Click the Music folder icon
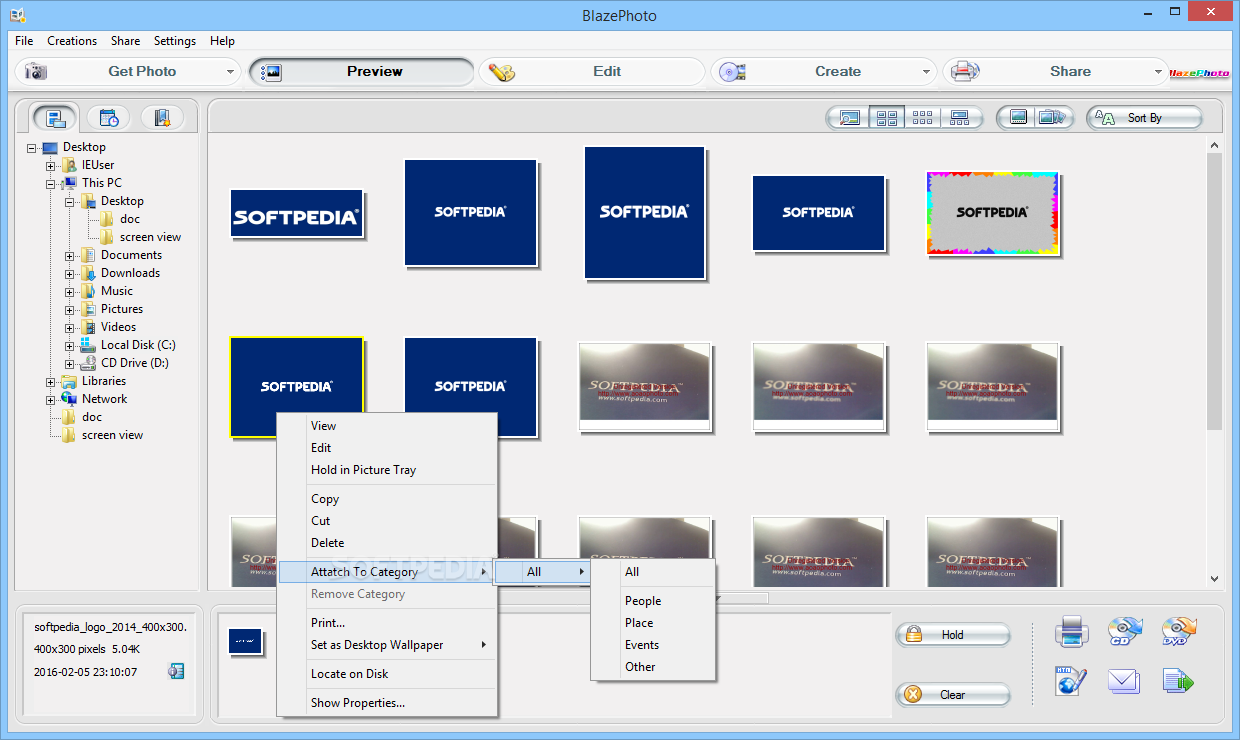The image size is (1240, 740). 88,291
